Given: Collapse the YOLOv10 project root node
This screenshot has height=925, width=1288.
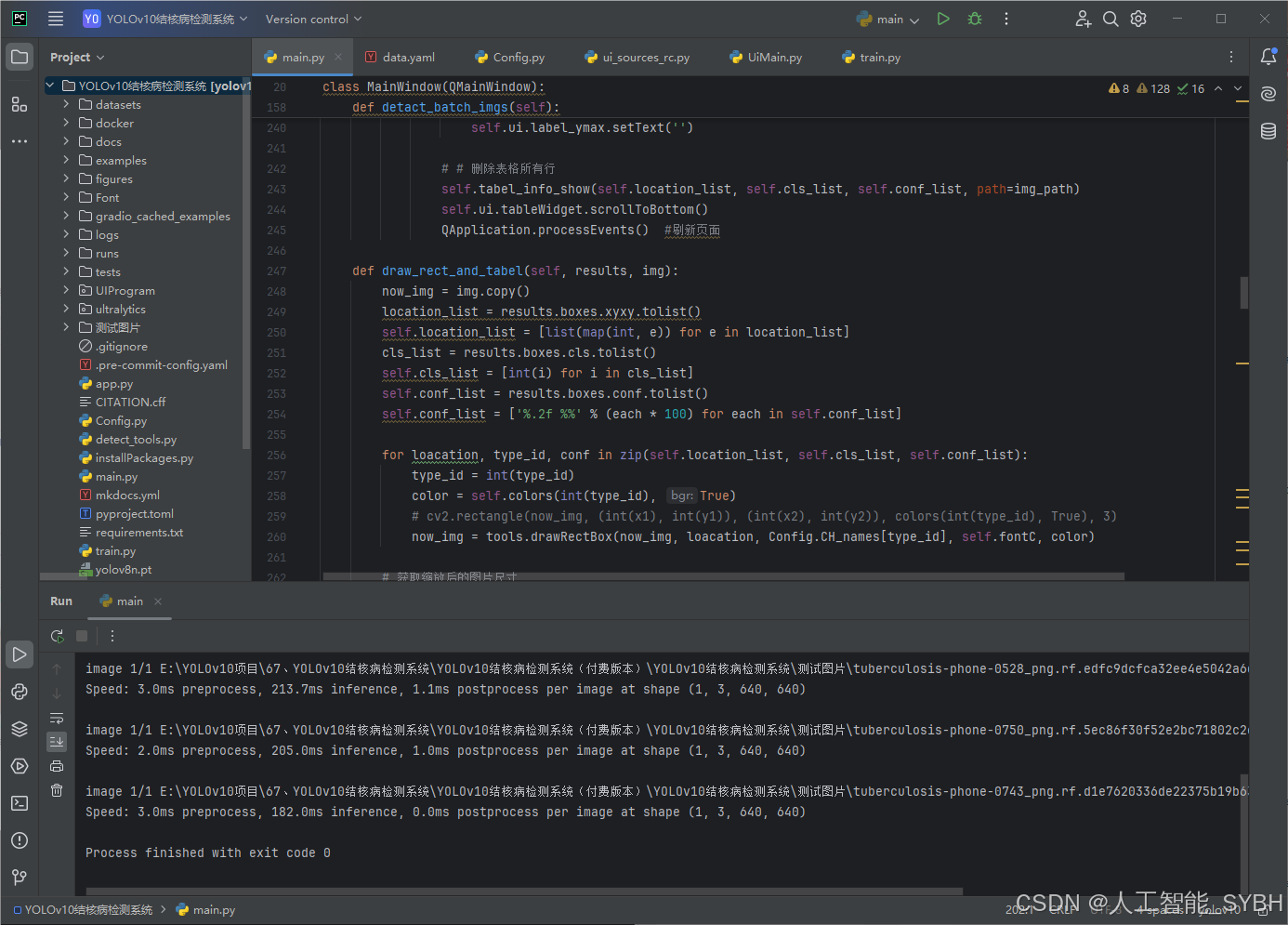Looking at the screenshot, I should [x=50, y=86].
